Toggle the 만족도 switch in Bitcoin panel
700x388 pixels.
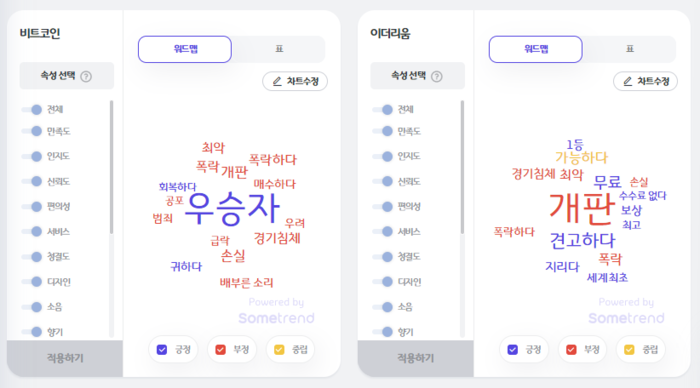point(32,131)
